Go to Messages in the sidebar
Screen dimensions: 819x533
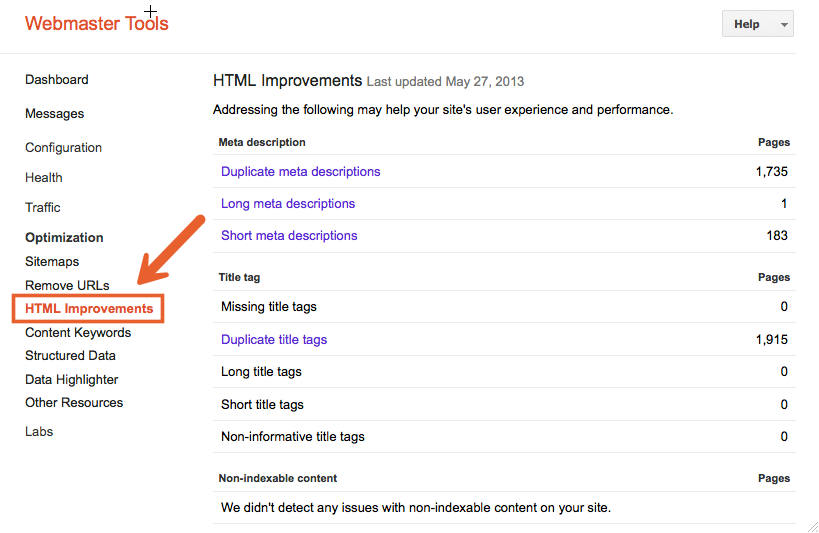(55, 114)
